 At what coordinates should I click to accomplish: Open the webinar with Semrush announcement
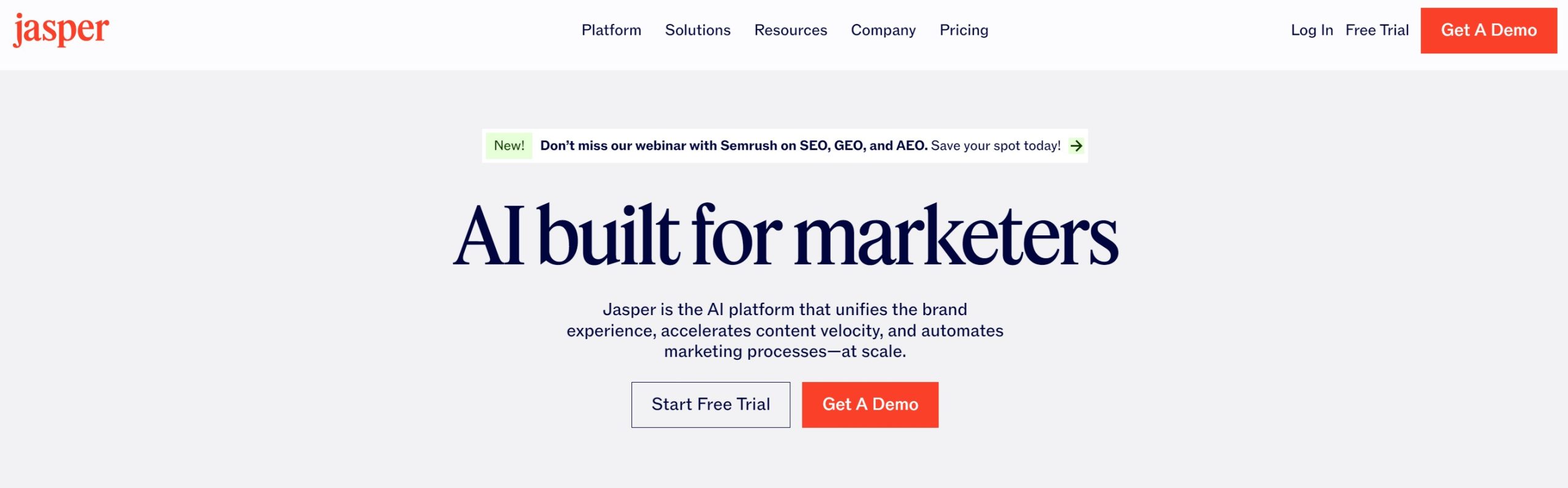(733, 146)
